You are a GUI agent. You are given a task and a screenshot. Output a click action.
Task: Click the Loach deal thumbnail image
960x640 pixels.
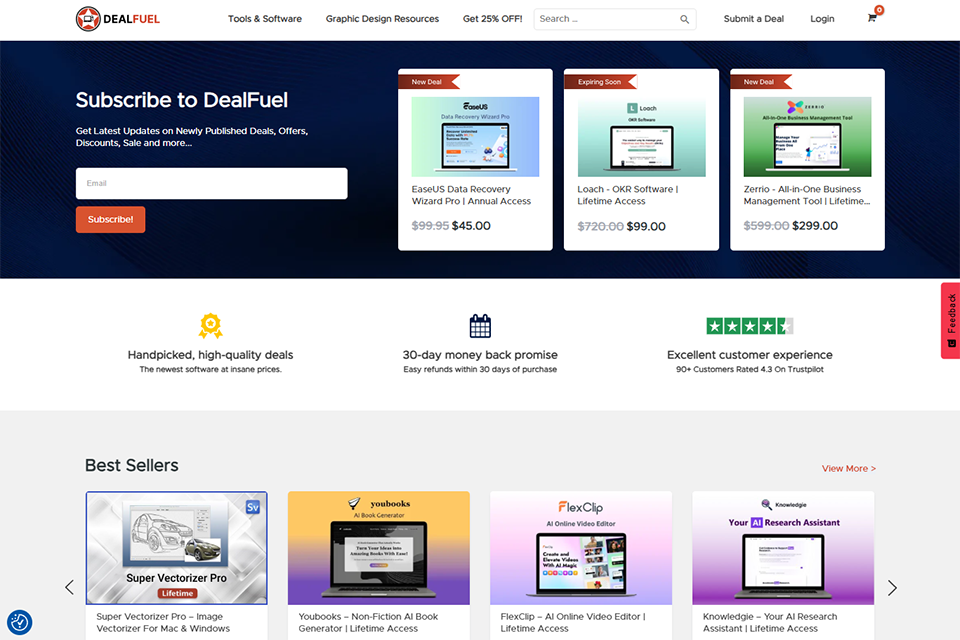(x=642, y=137)
